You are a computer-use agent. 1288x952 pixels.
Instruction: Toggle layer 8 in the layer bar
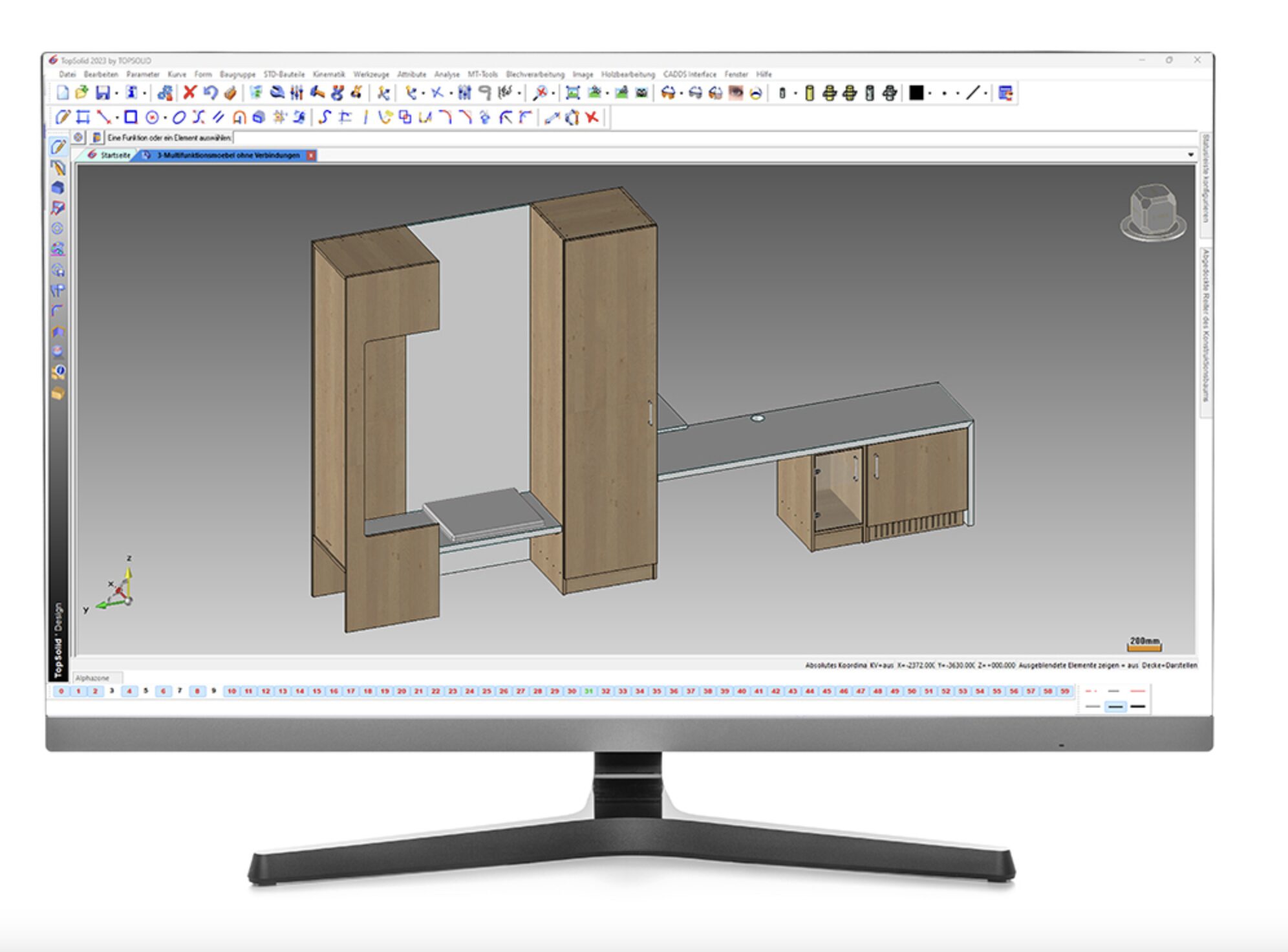point(196,692)
